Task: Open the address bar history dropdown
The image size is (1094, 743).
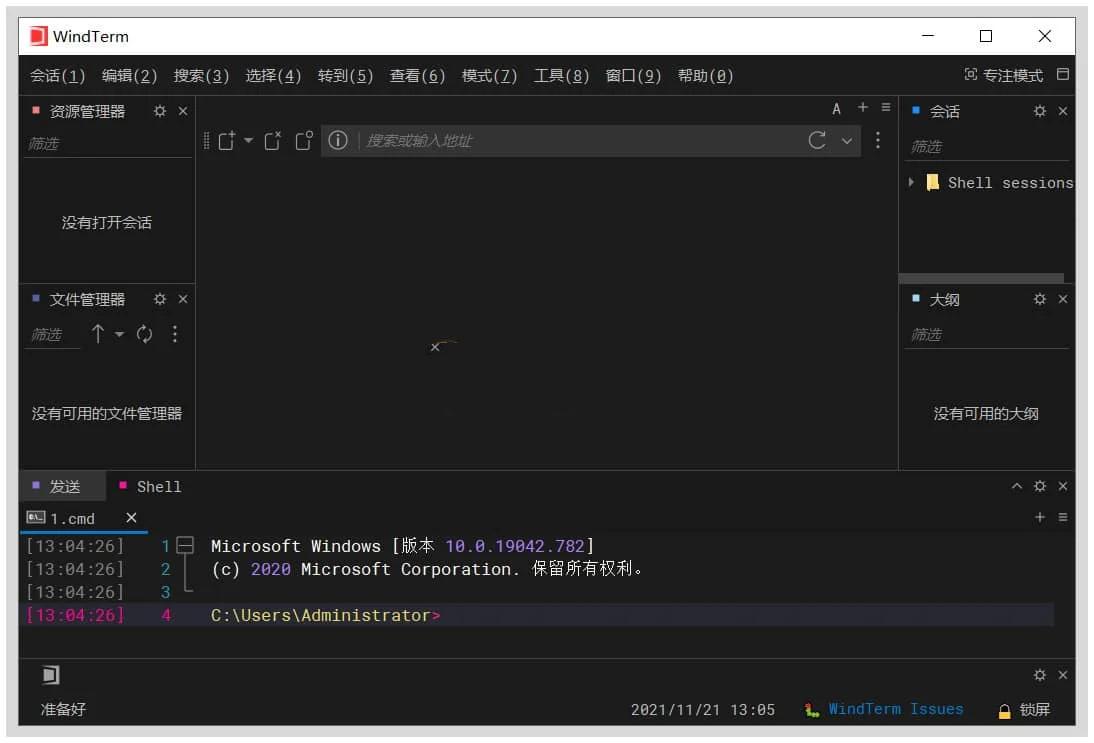Action: pyautogui.click(x=847, y=141)
